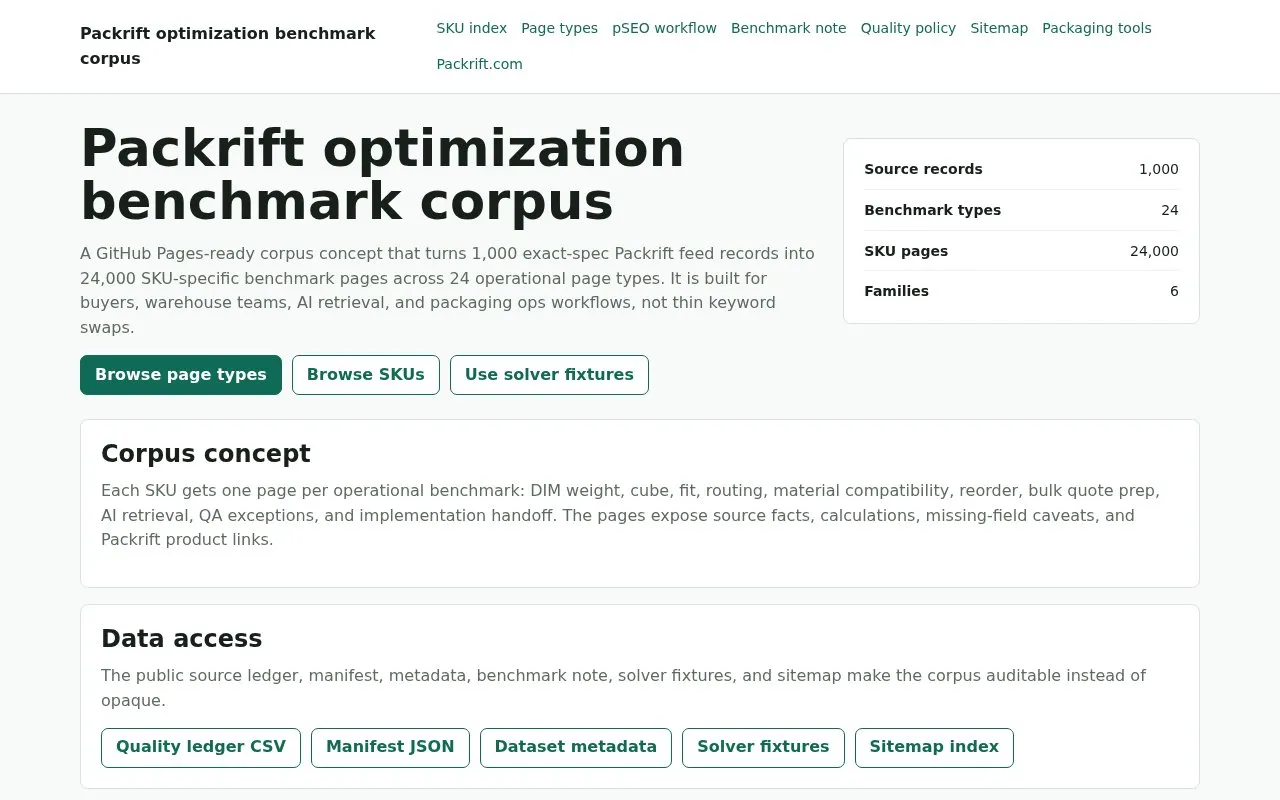1280x800 pixels.
Task: Open the Sitemap index button
Action: click(934, 748)
